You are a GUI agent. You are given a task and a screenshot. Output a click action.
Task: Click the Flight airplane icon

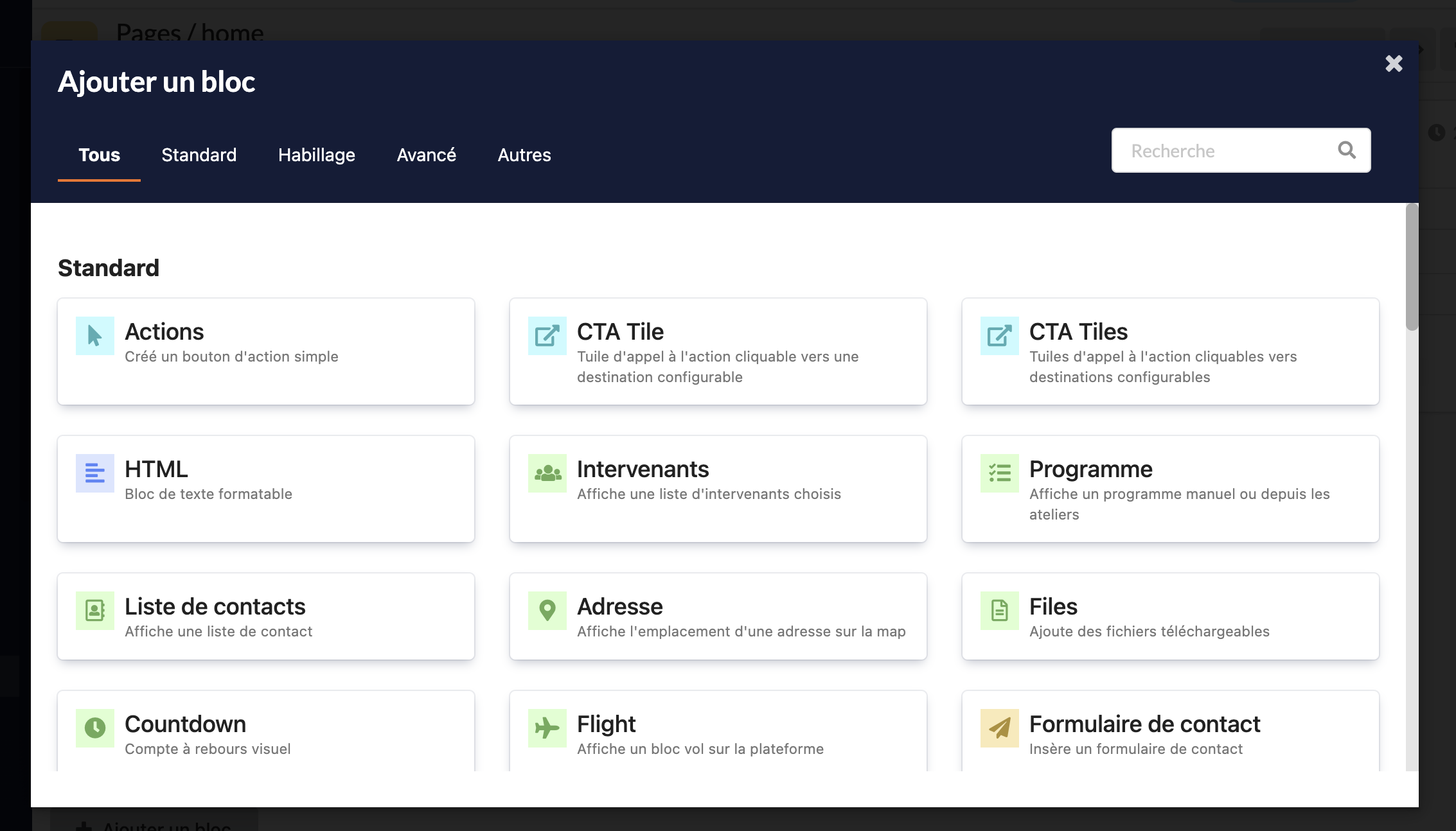tap(547, 728)
